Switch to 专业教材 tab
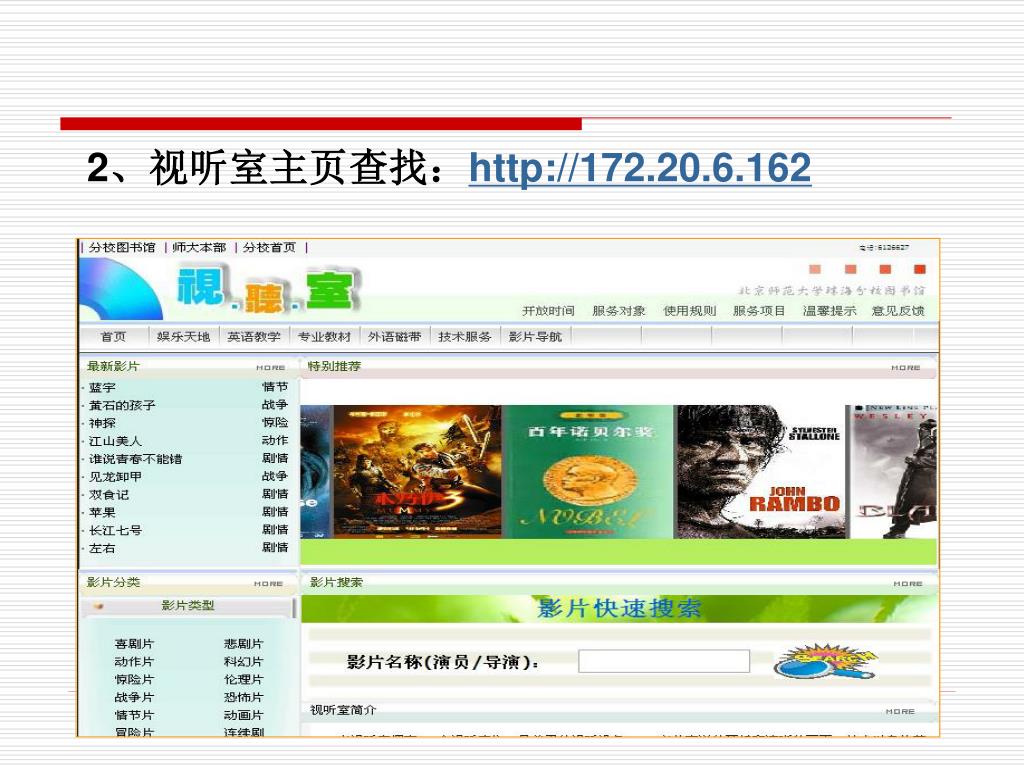The width and height of the screenshot is (1024, 768). coord(324,336)
